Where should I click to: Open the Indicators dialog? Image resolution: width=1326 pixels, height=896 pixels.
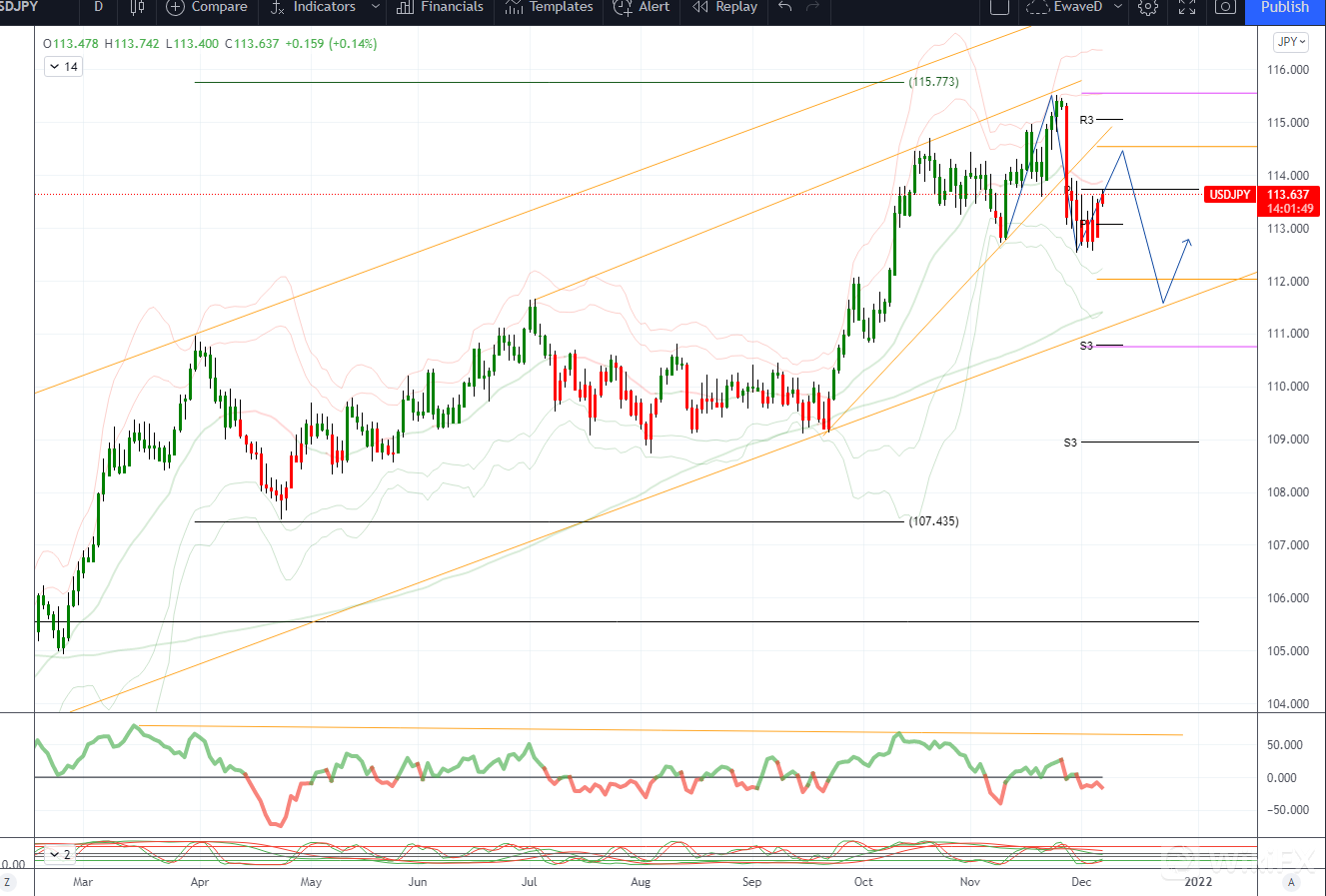click(x=313, y=7)
